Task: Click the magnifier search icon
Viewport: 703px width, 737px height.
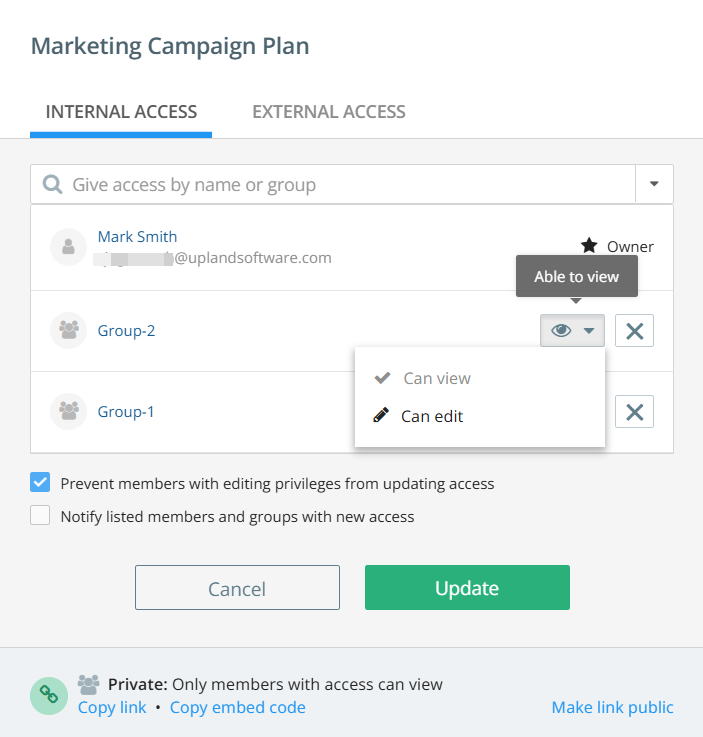Action: (x=52, y=184)
